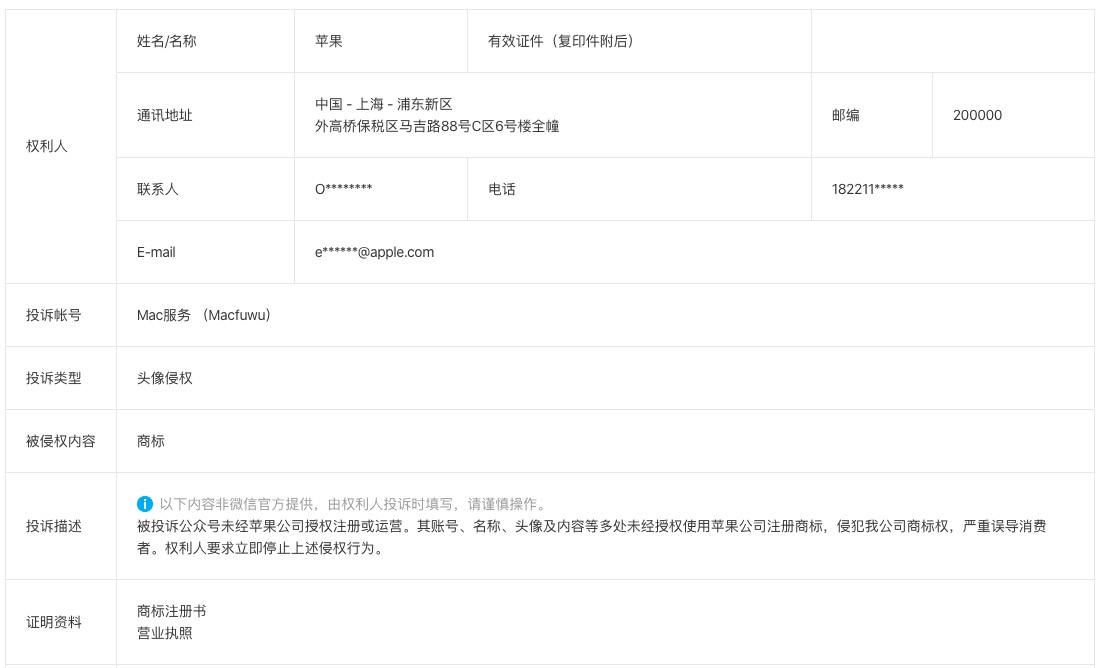Click the 通讯地址 label
Viewport: 1099px width, 668px height.
point(165,115)
